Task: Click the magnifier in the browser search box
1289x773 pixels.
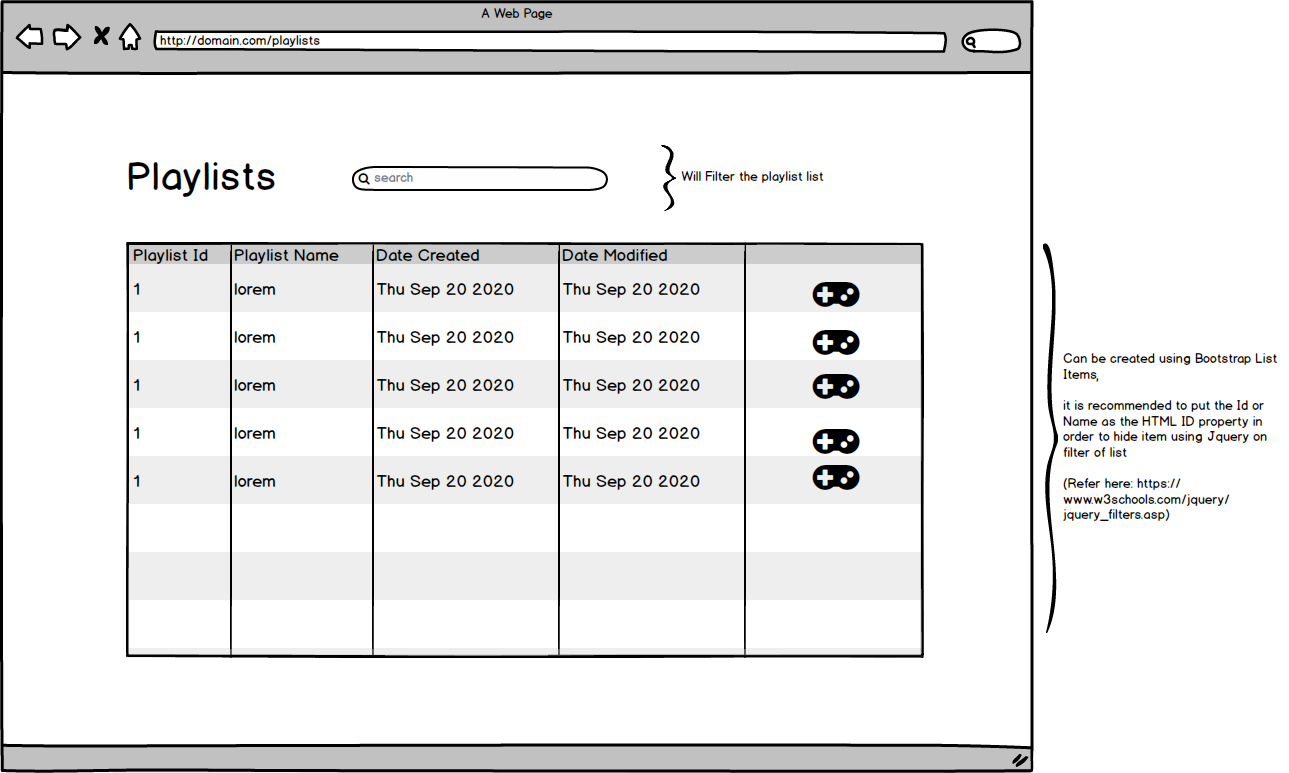Action: (971, 42)
